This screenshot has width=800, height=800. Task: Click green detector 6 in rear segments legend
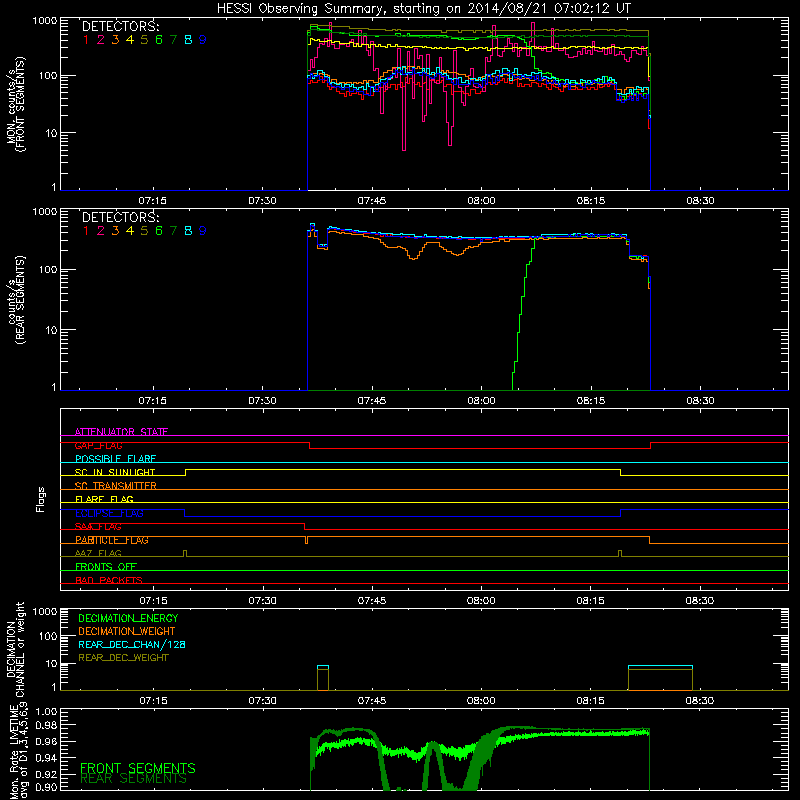[x=159, y=231]
